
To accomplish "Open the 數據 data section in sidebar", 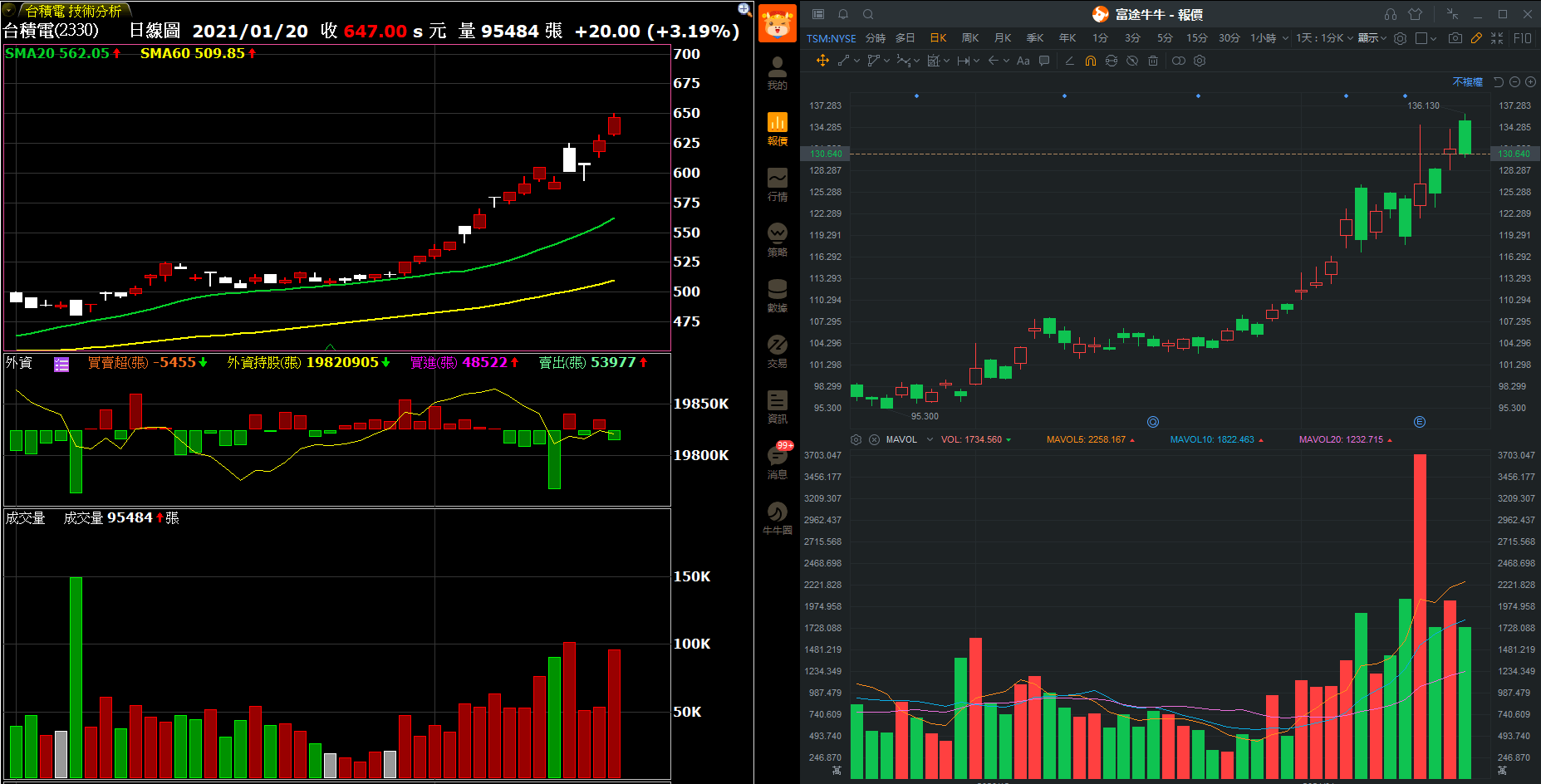I will [x=778, y=296].
